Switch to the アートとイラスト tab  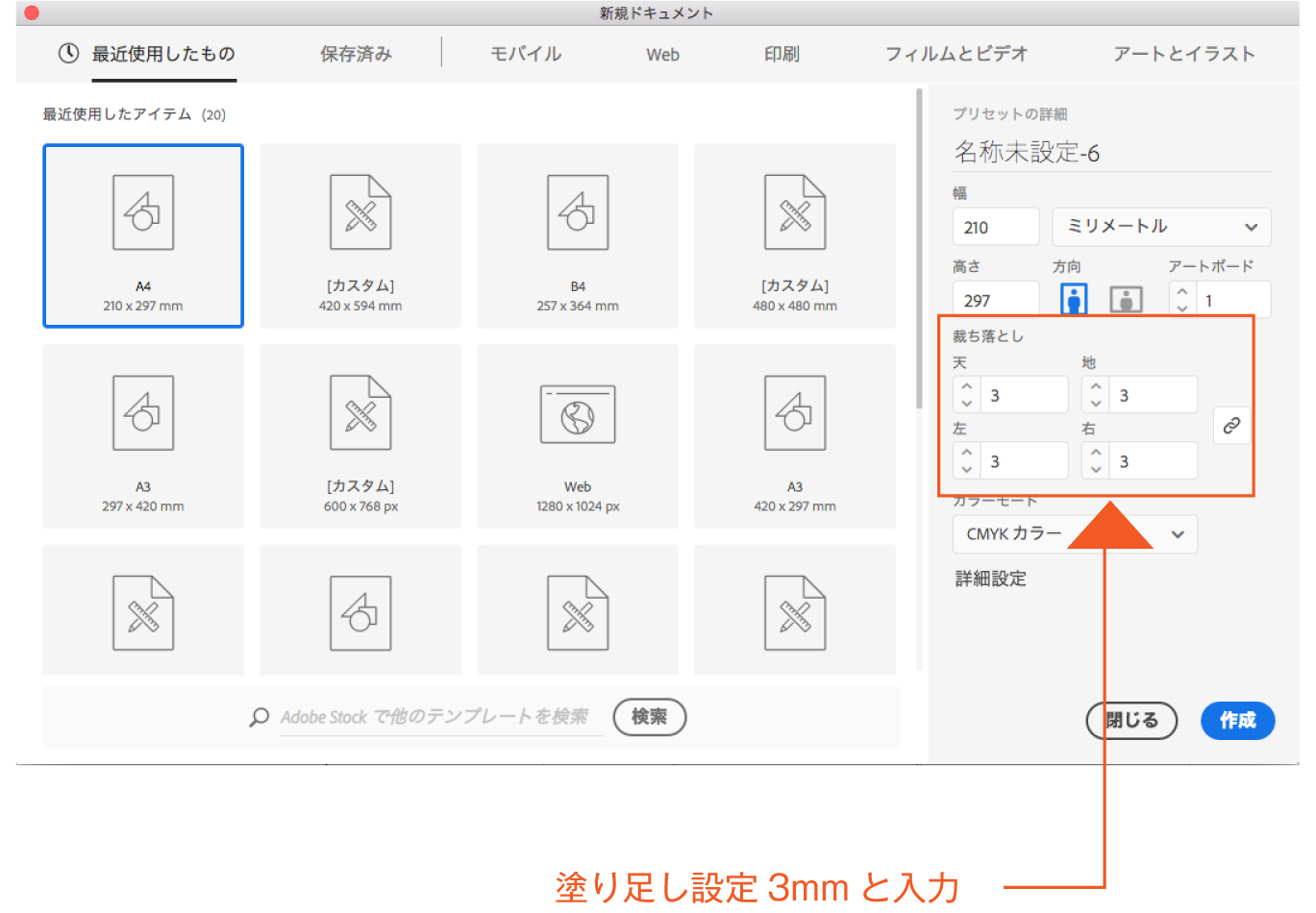click(x=1184, y=54)
